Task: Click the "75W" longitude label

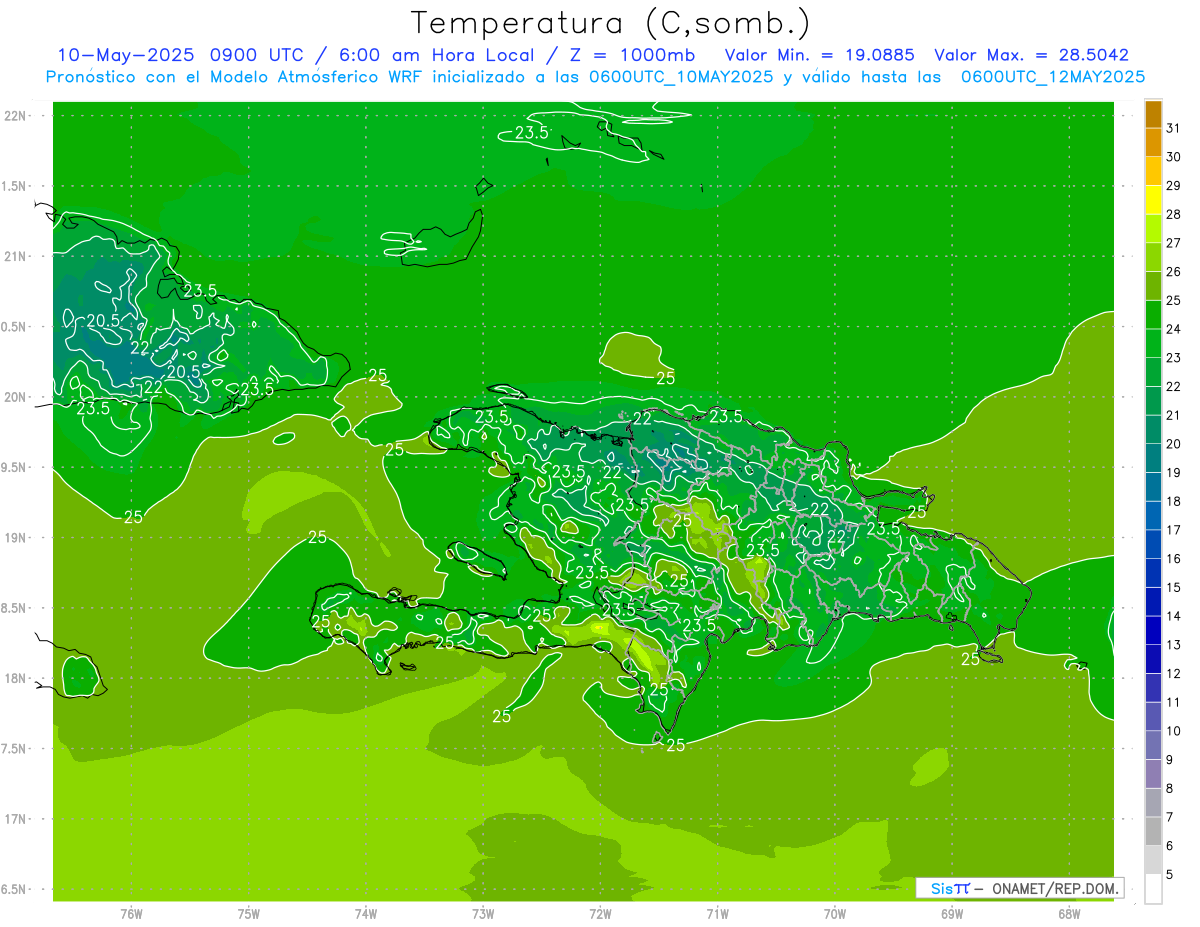Action: (249, 913)
